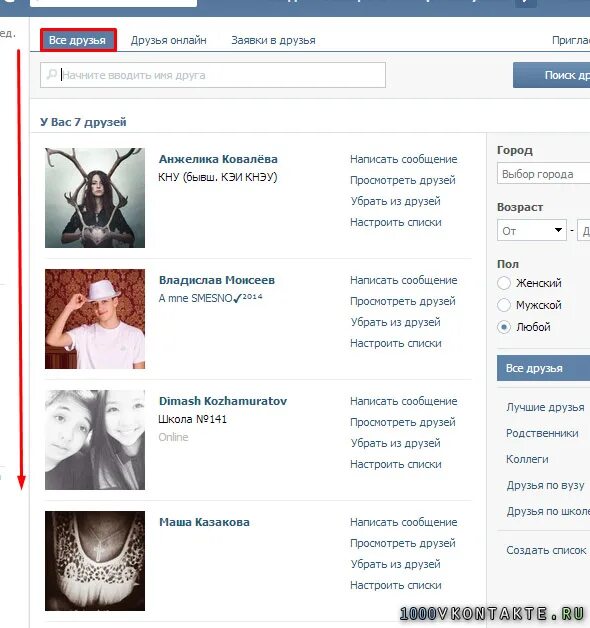
Task: Expand the age 'От' dropdown
Action: pyautogui.click(x=532, y=230)
